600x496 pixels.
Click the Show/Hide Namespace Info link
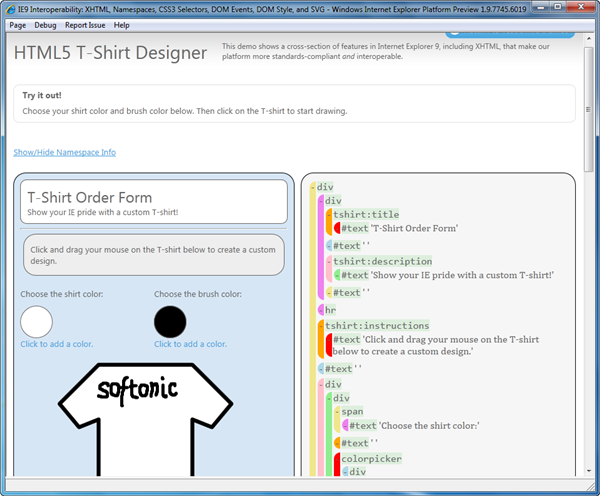click(x=64, y=152)
